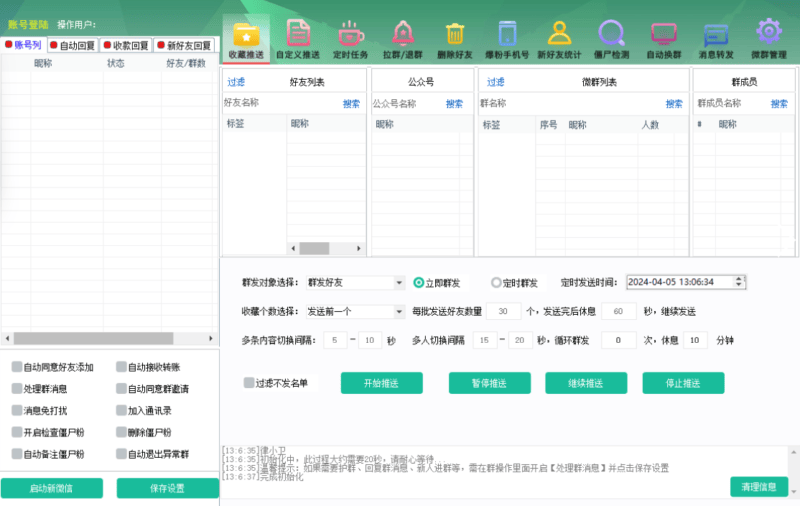
Task: Open the 自定义推送 custom push tool
Action: click(x=298, y=40)
